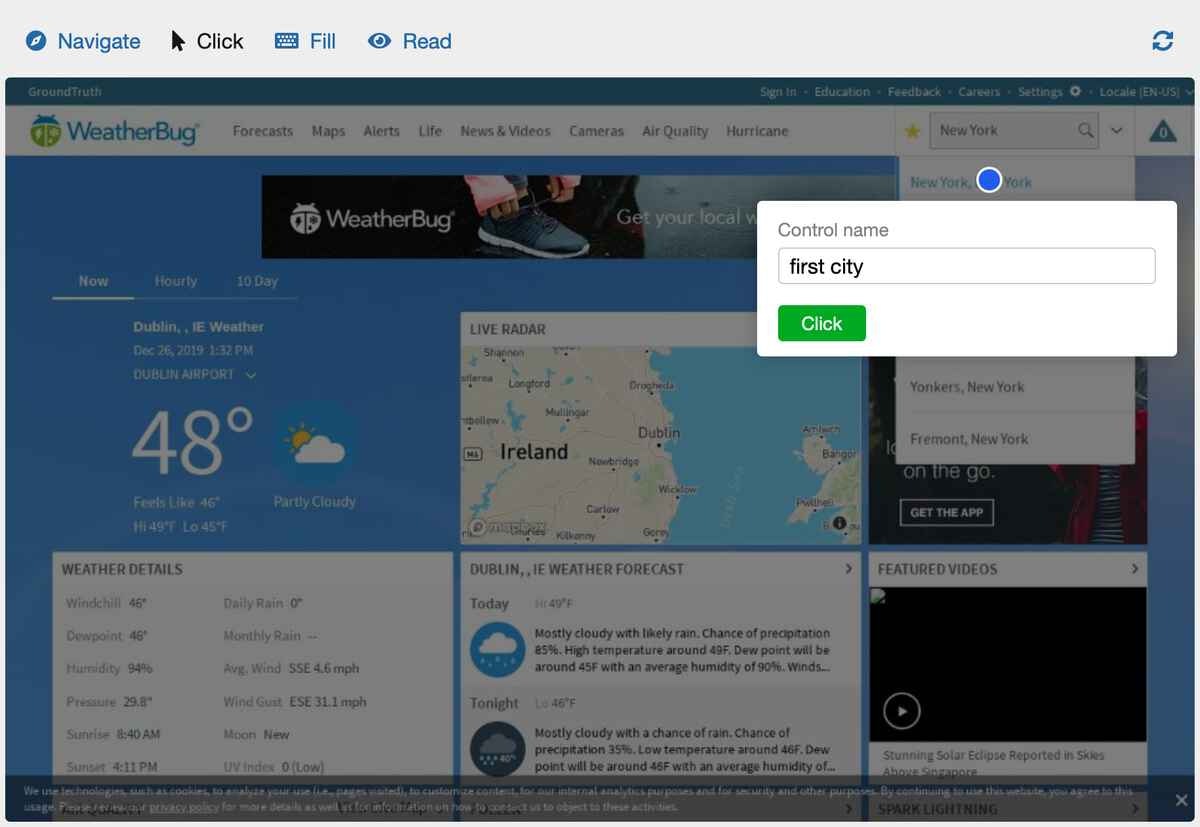Click the refresh icon at top right
This screenshot has width=1200, height=827.
(x=1162, y=41)
